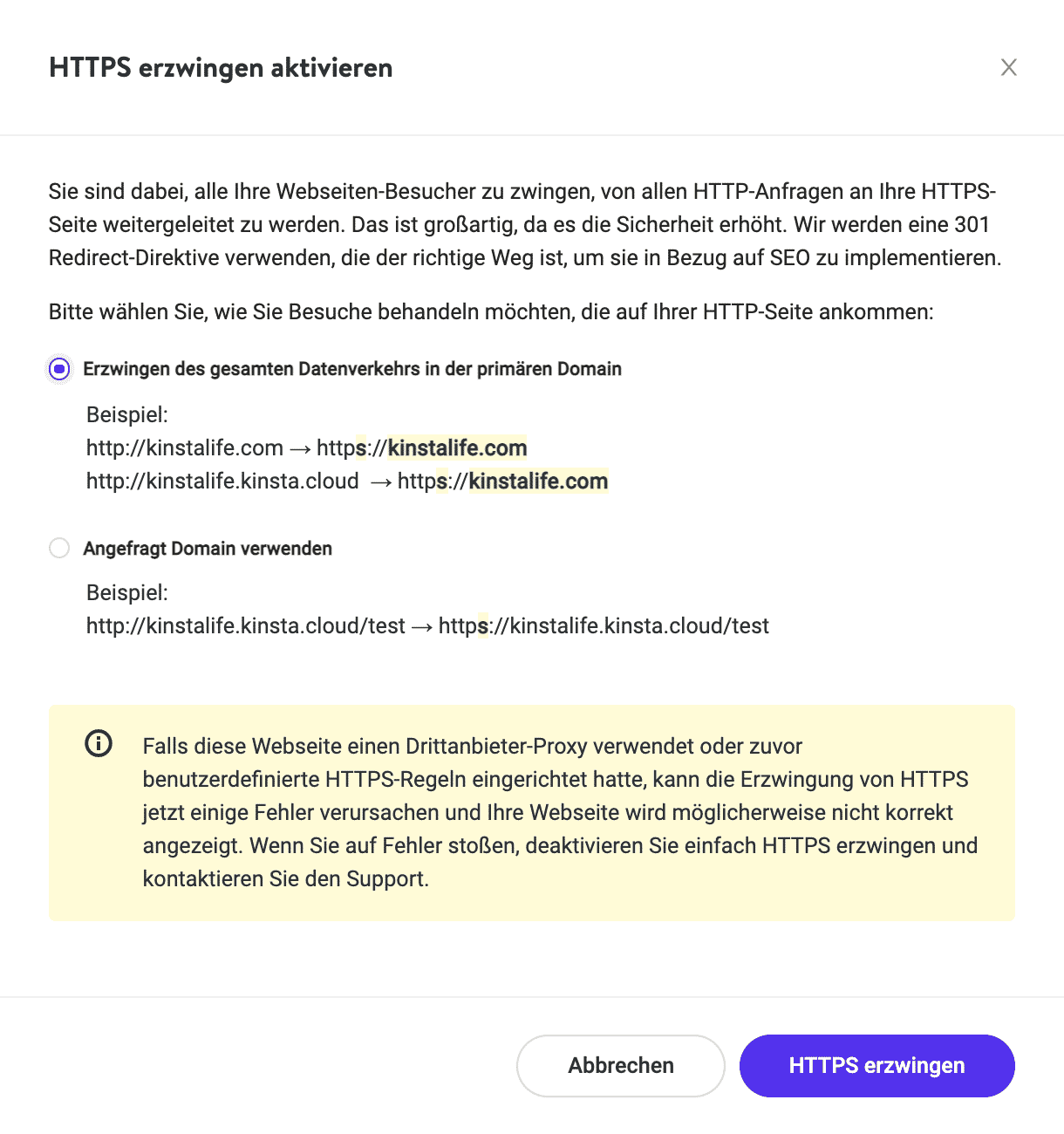The height and width of the screenshot is (1134, 1064).
Task: Click the Beispiel label under the first option
Action: pos(126,414)
